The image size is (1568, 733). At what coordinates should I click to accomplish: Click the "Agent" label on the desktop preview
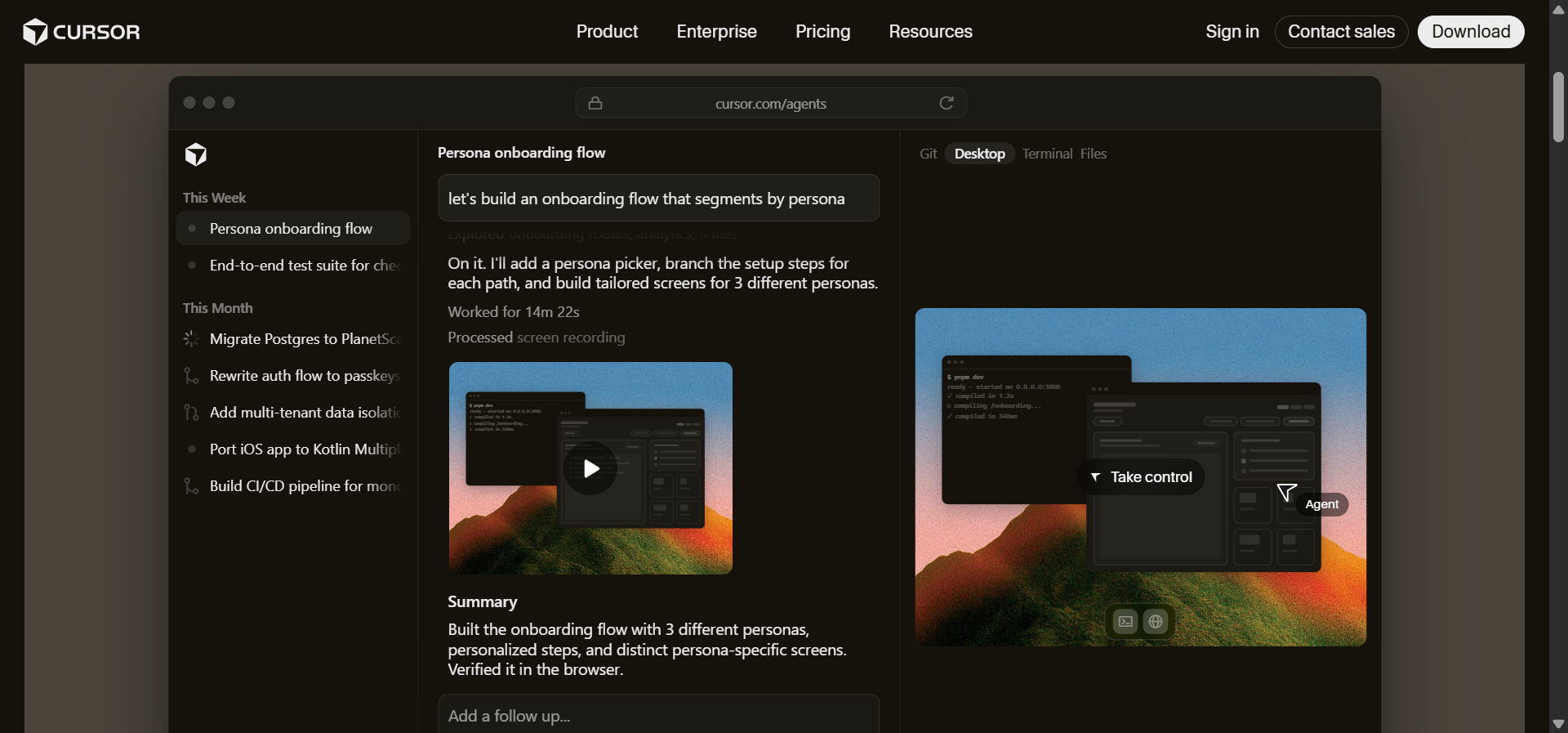(x=1322, y=504)
